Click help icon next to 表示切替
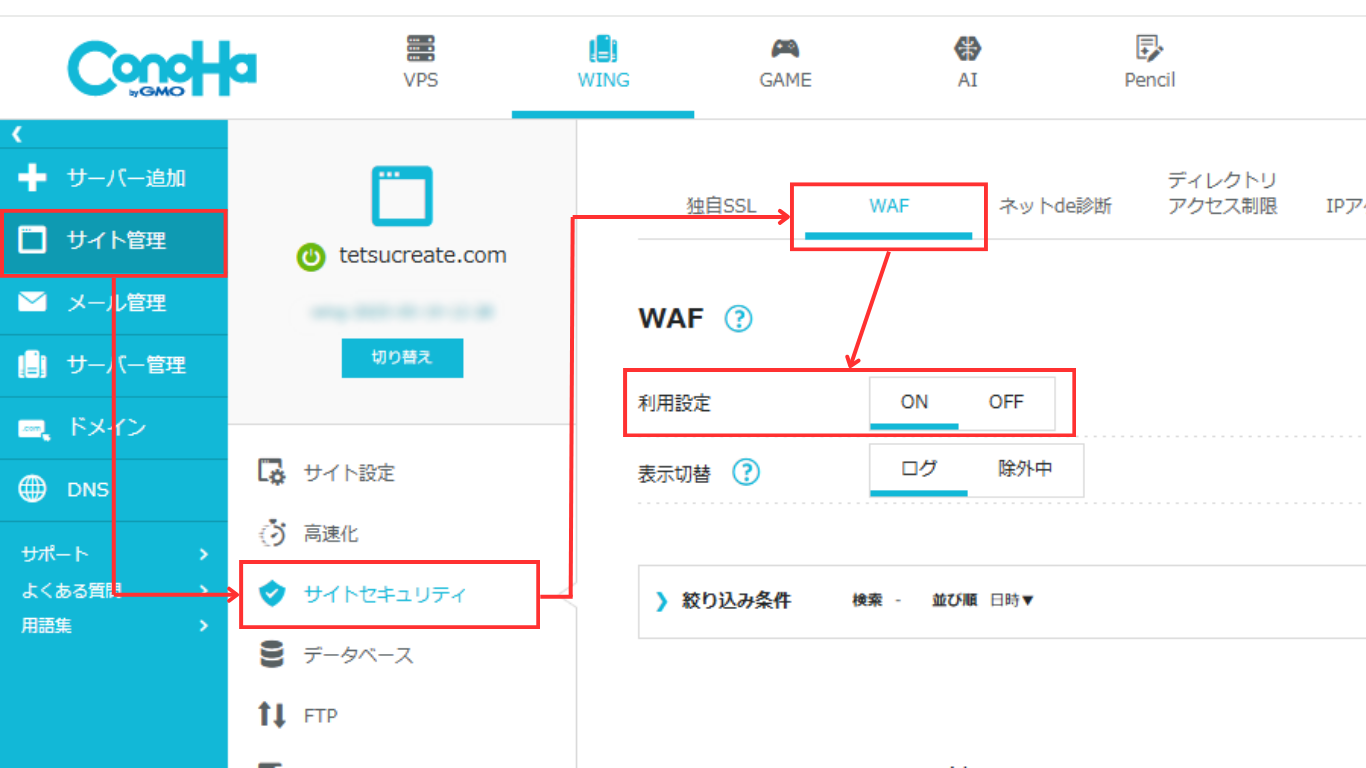This screenshot has width=1366, height=768. 746,472
